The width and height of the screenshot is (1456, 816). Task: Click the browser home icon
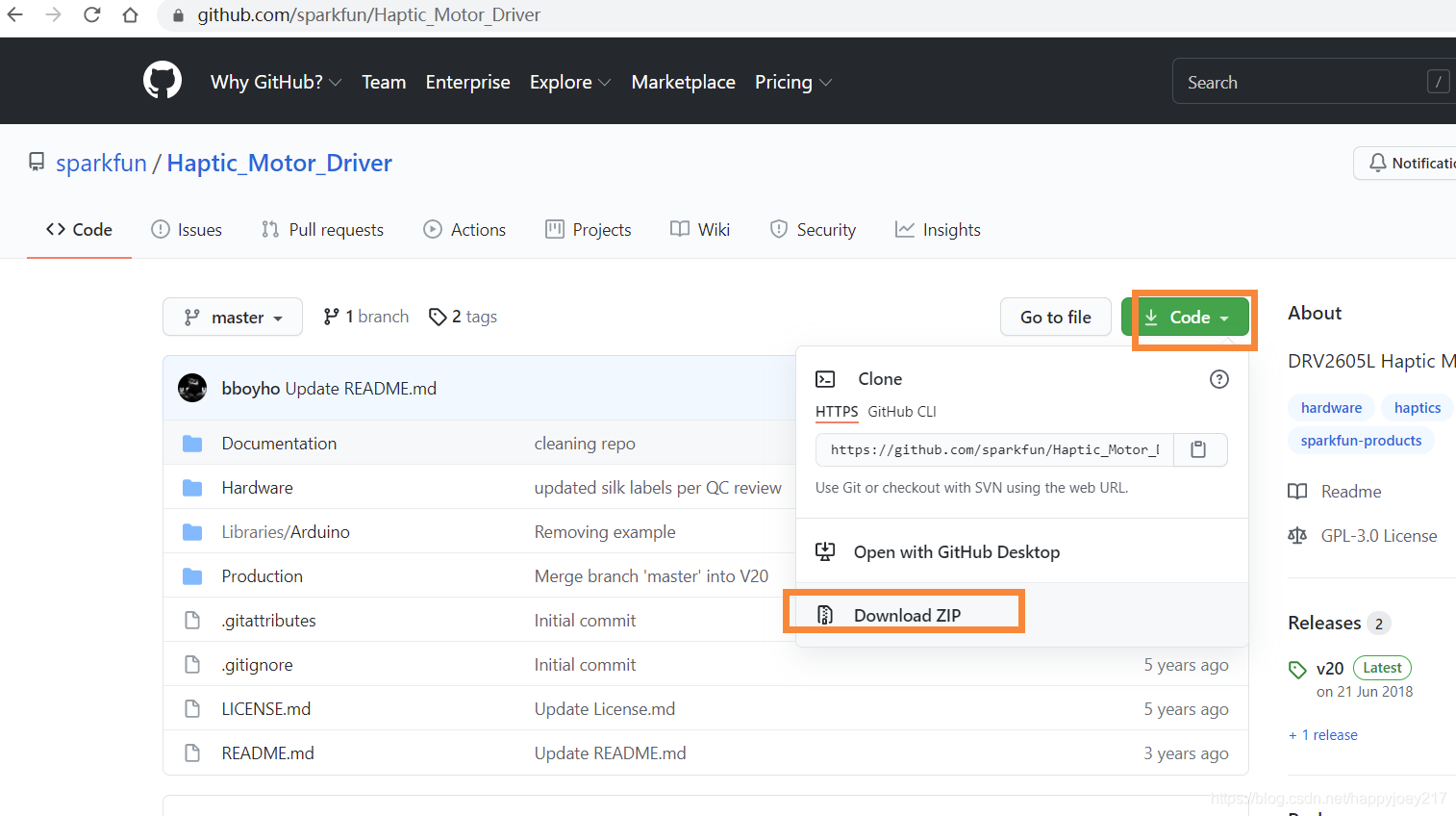pos(131,14)
